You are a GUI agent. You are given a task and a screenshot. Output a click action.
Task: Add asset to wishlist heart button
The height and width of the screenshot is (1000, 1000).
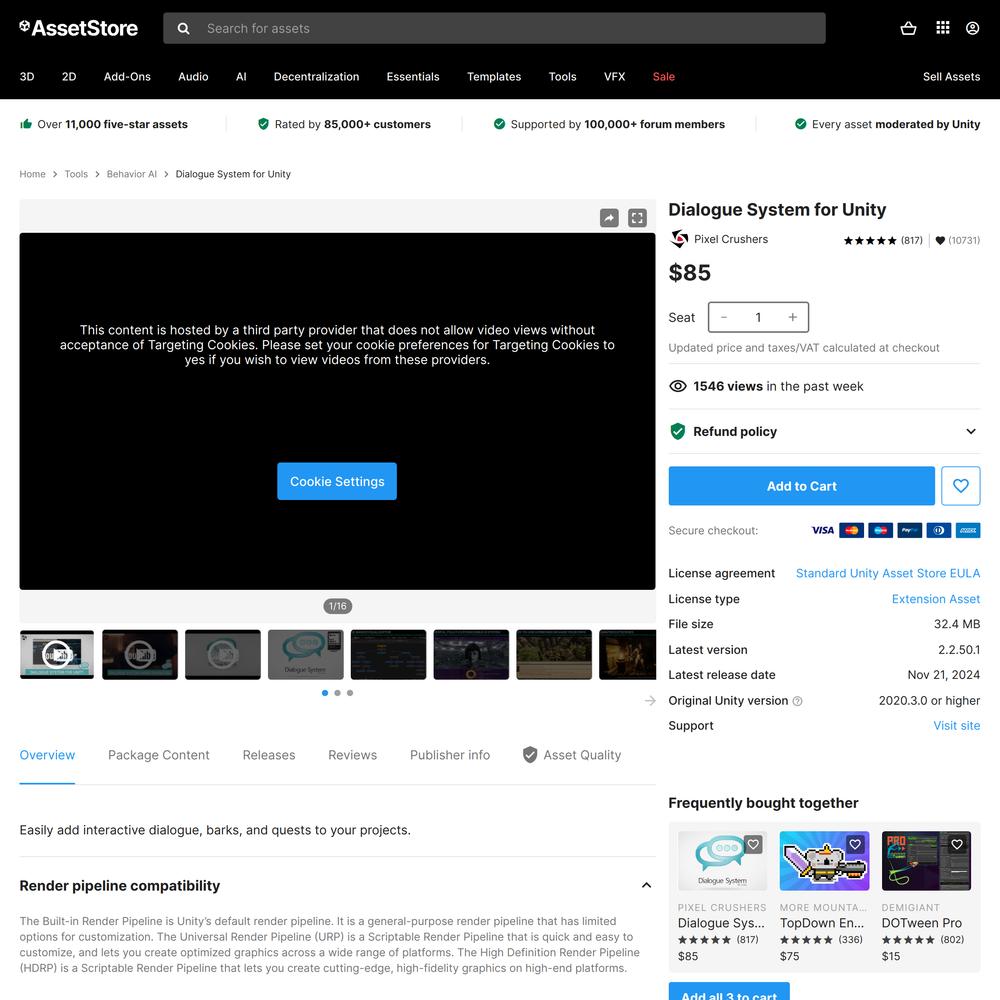pos(960,486)
